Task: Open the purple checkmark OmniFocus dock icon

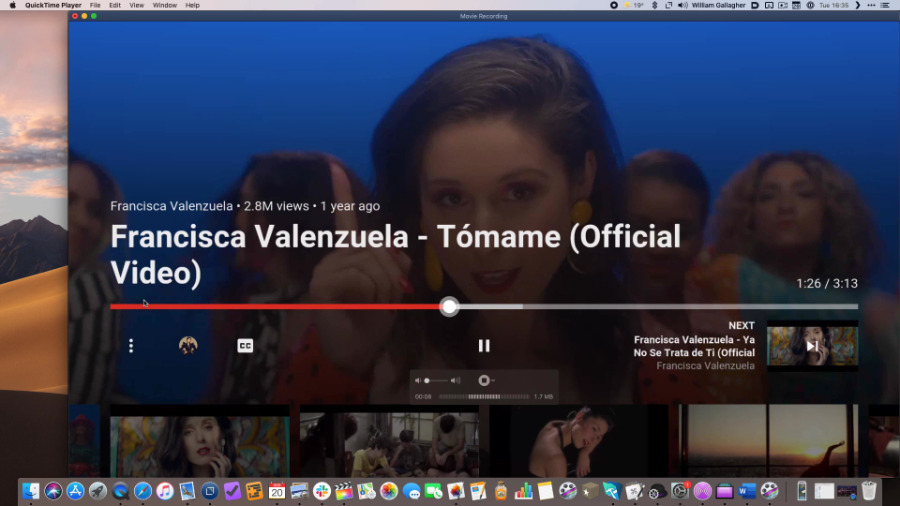Action: (x=232, y=491)
